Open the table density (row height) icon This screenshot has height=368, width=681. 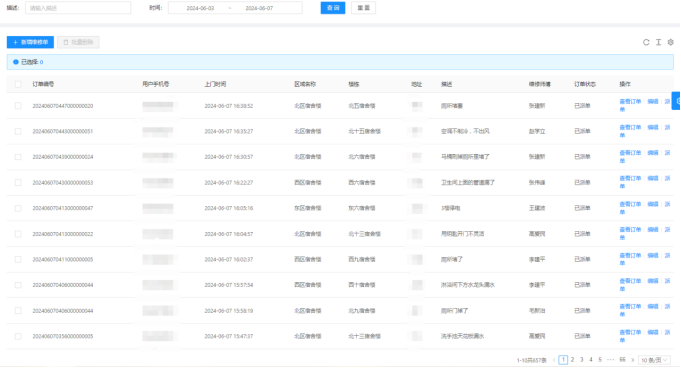(658, 42)
